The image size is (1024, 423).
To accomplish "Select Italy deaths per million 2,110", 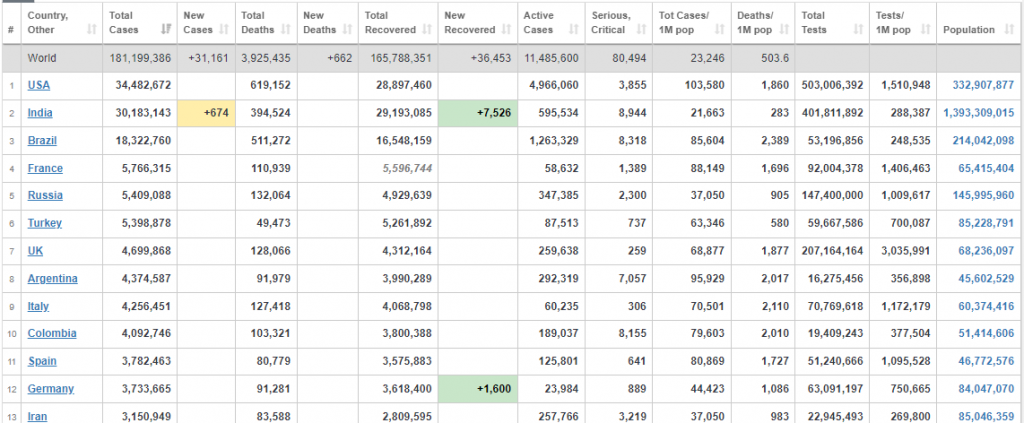I will click(775, 306).
